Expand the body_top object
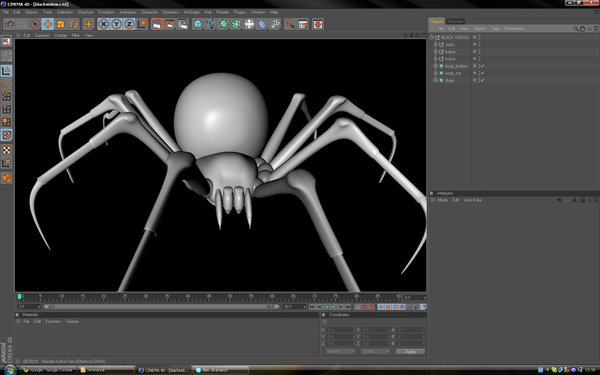The image size is (600, 375). 435,73
